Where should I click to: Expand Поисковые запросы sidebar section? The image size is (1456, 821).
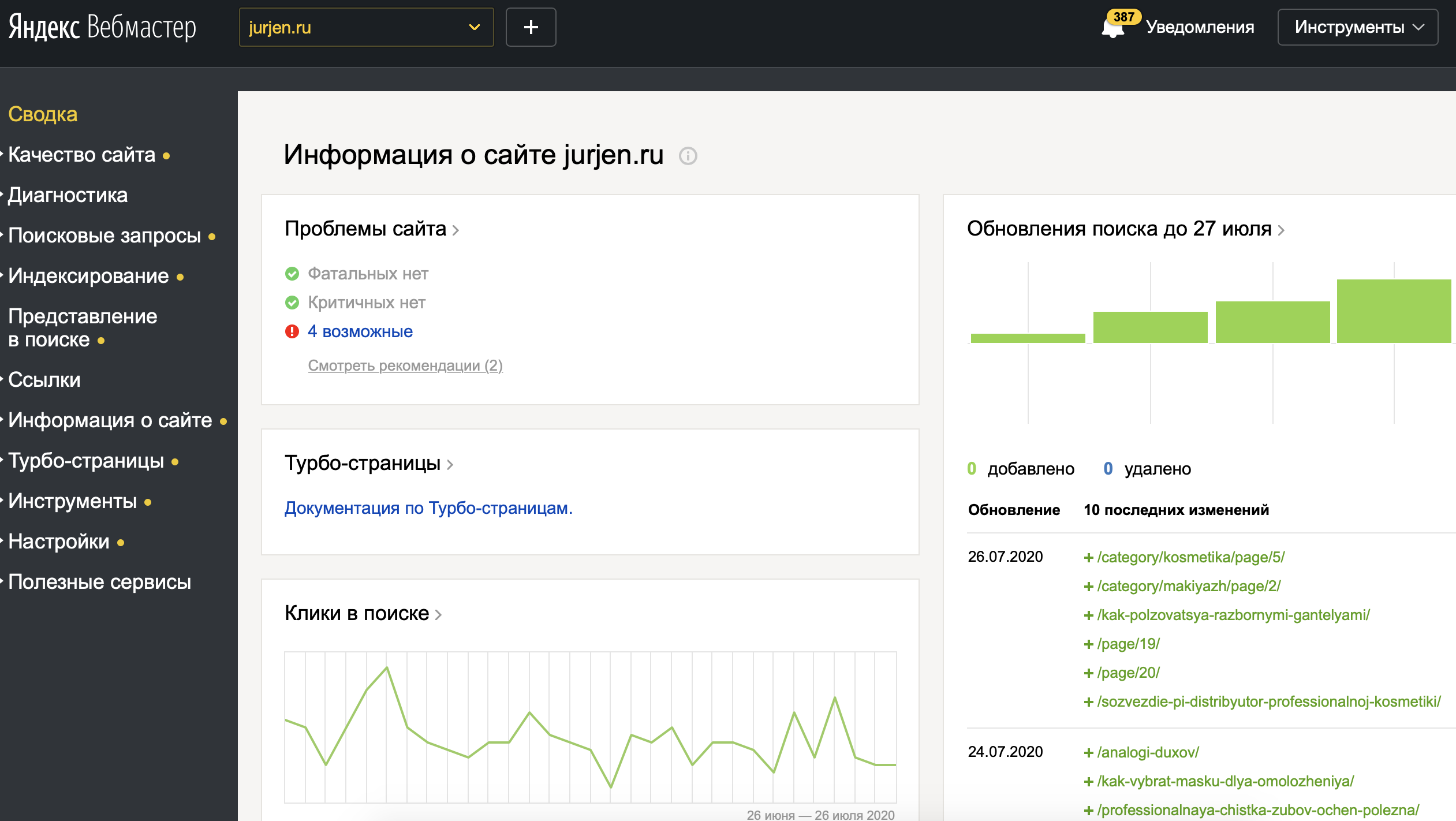pyautogui.click(x=104, y=236)
